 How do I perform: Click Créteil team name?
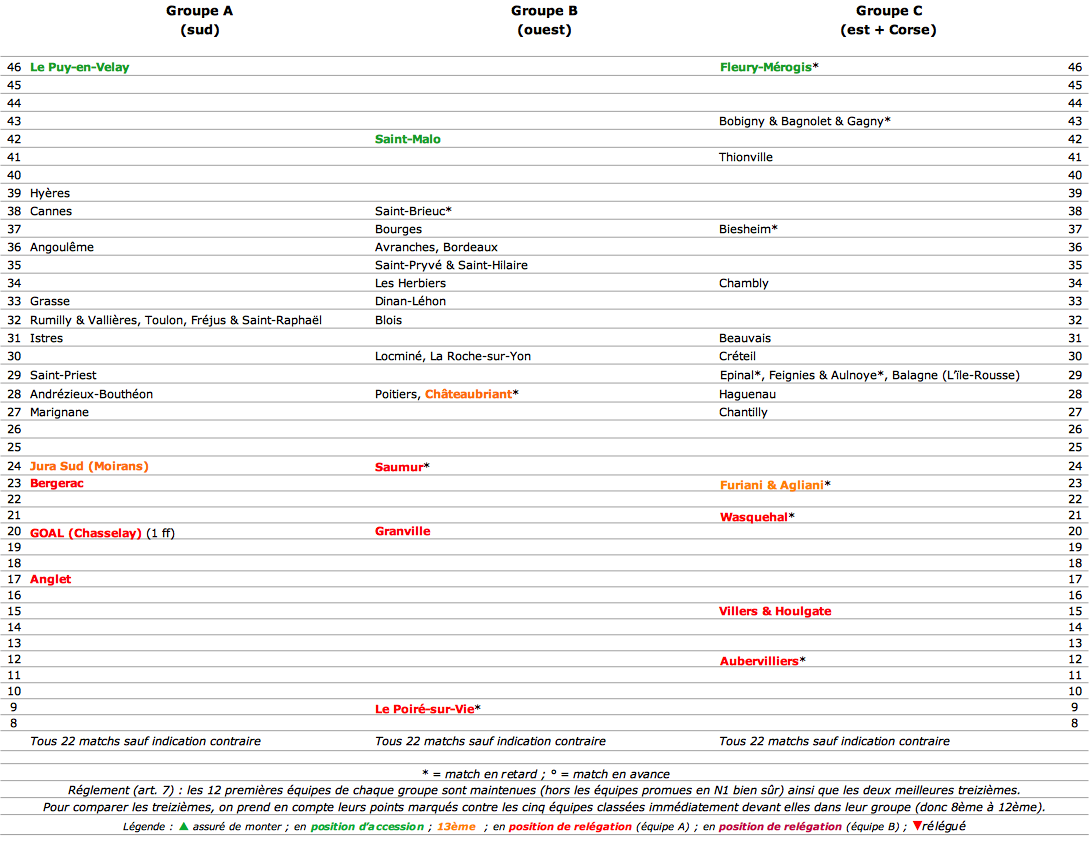coord(738,357)
